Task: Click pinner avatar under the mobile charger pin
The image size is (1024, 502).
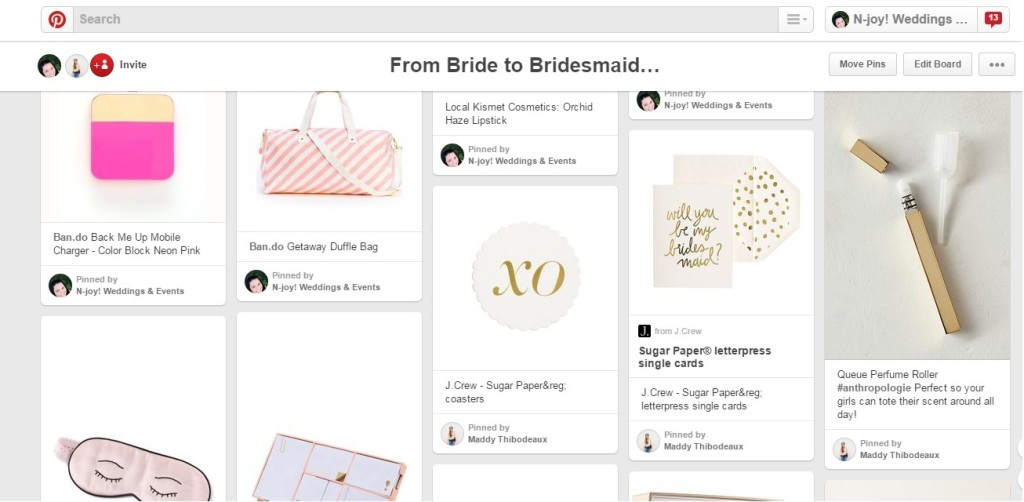Action: pyautogui.click(x=60, y=285)
